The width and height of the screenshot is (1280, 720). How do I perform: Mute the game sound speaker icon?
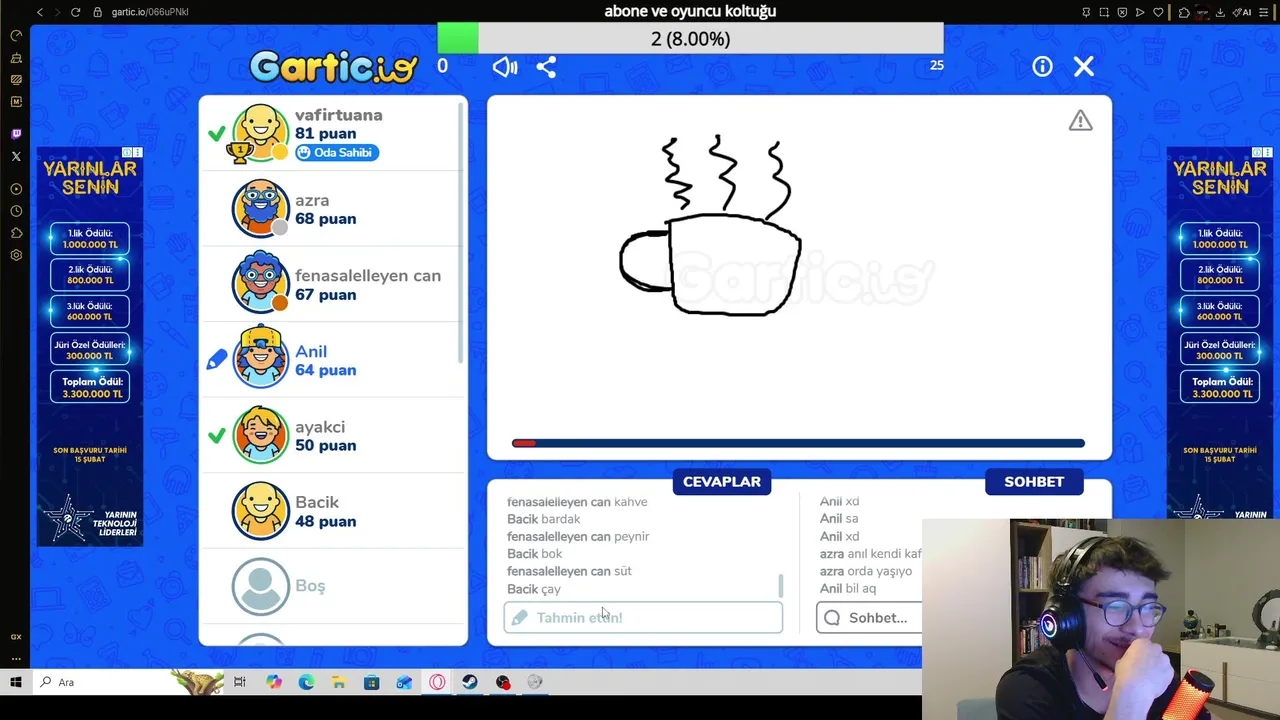coord(505,67)
